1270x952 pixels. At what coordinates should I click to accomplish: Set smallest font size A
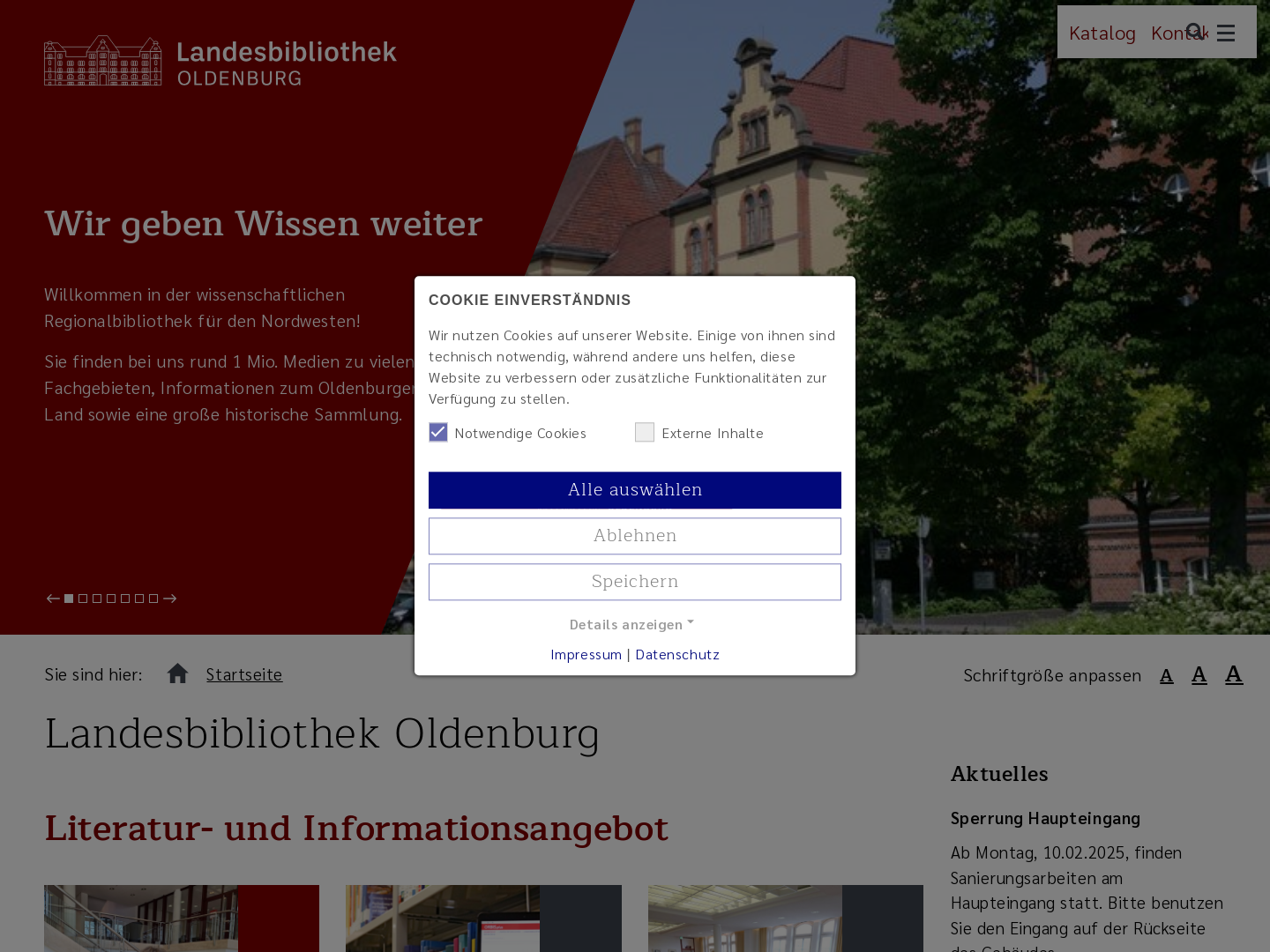click(1166, 676)
